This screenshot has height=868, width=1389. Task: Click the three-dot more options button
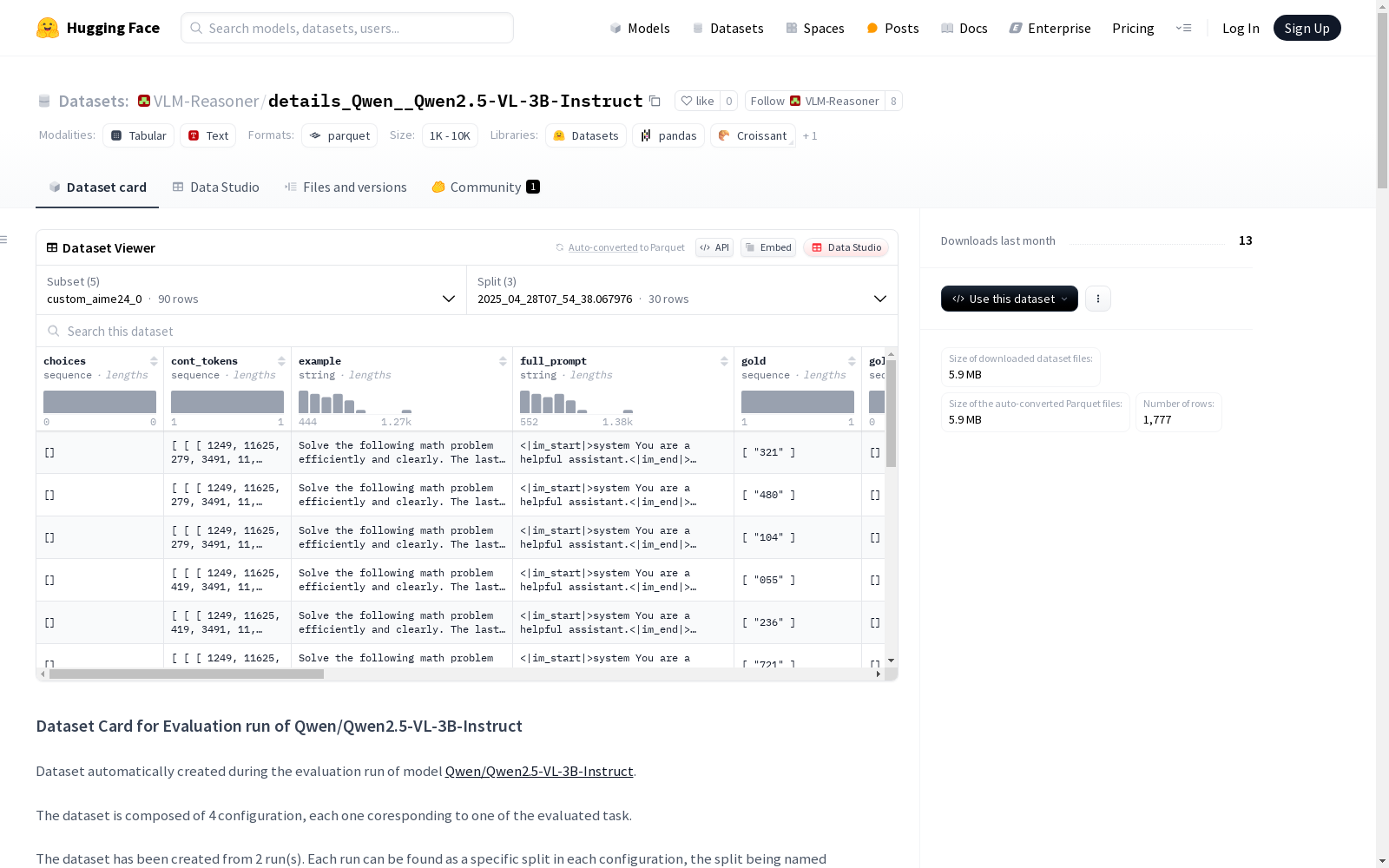(x=1098, y=299)
